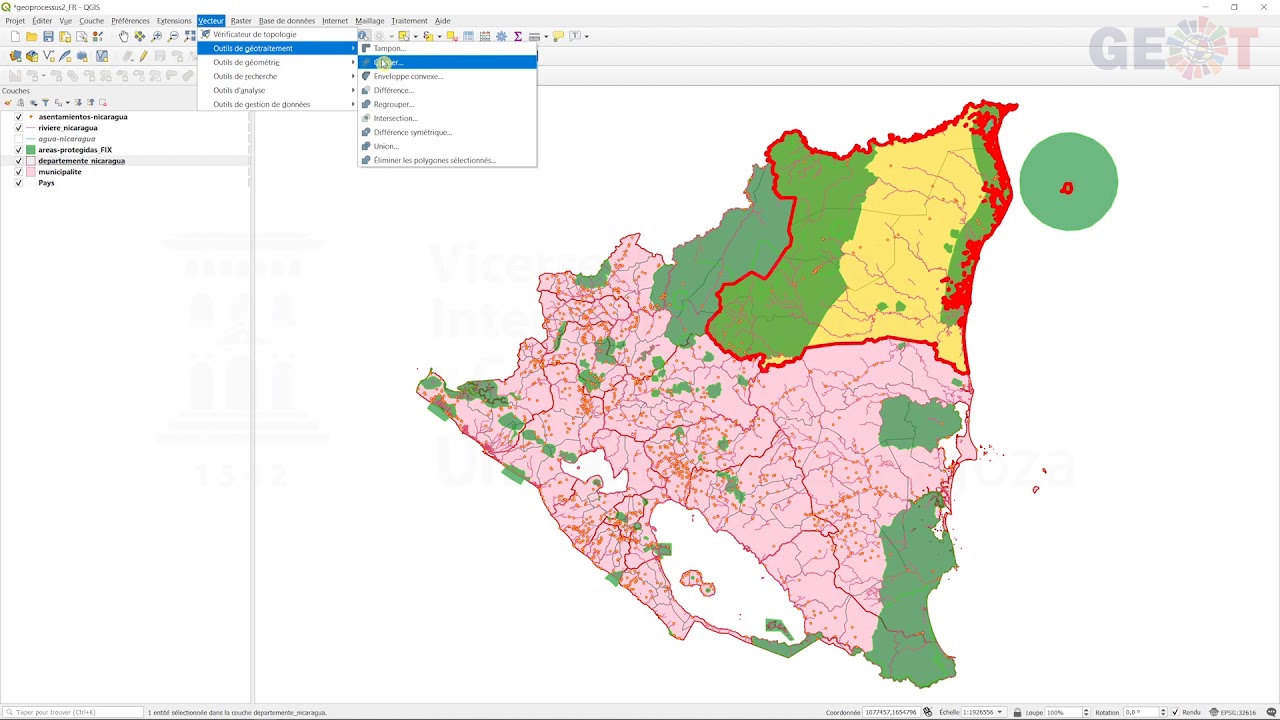Open the Traitement menu
This screenshot has width=1280, height=720.
409,20
